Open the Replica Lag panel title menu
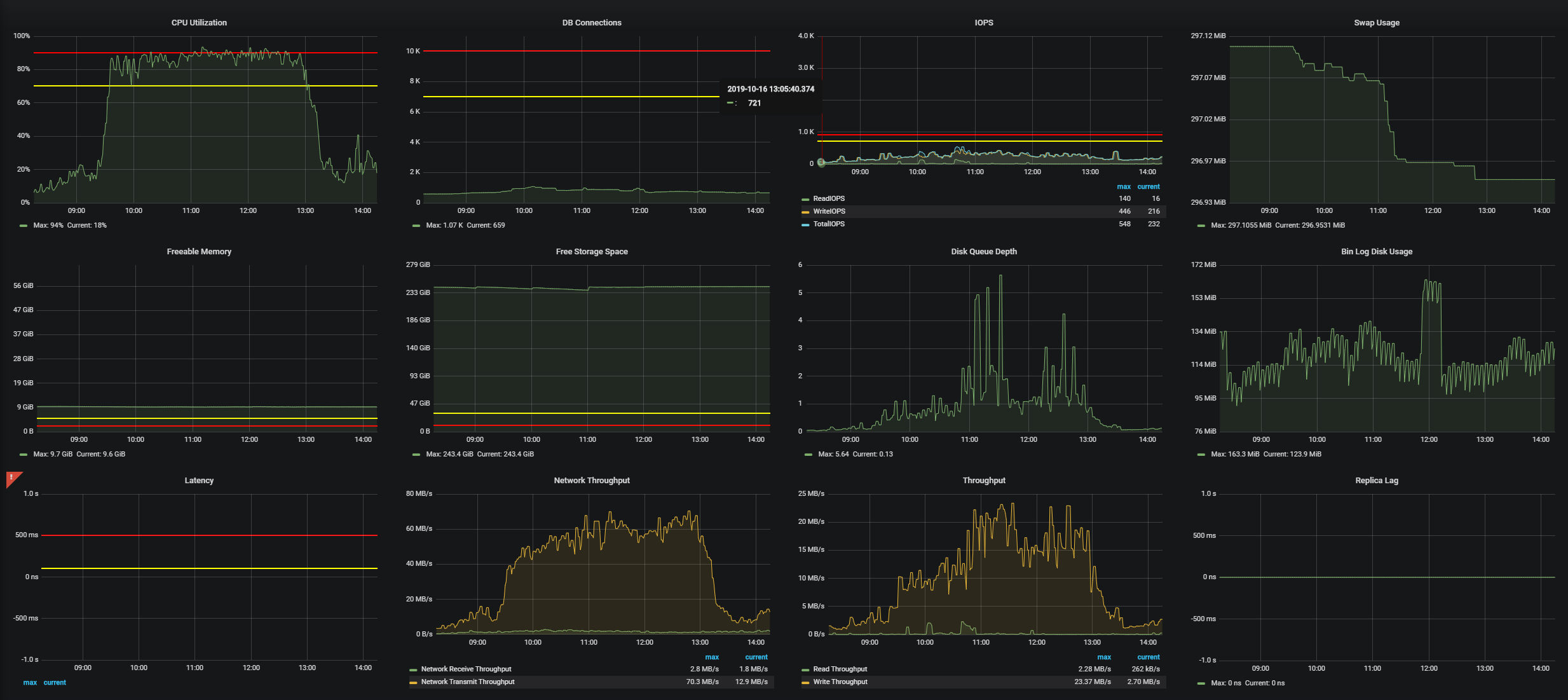The width and height of the screenshot is (1568, 700). point(1376,480)
